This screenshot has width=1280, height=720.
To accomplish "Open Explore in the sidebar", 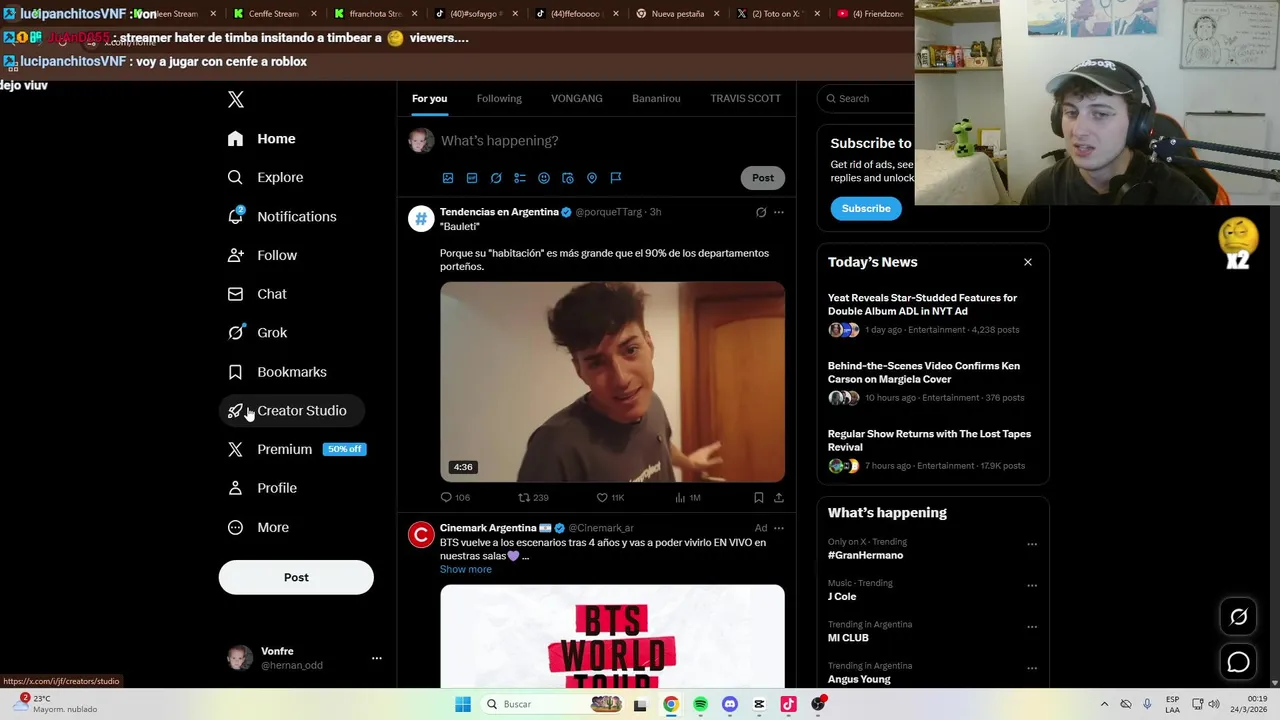I will [266, 177].
